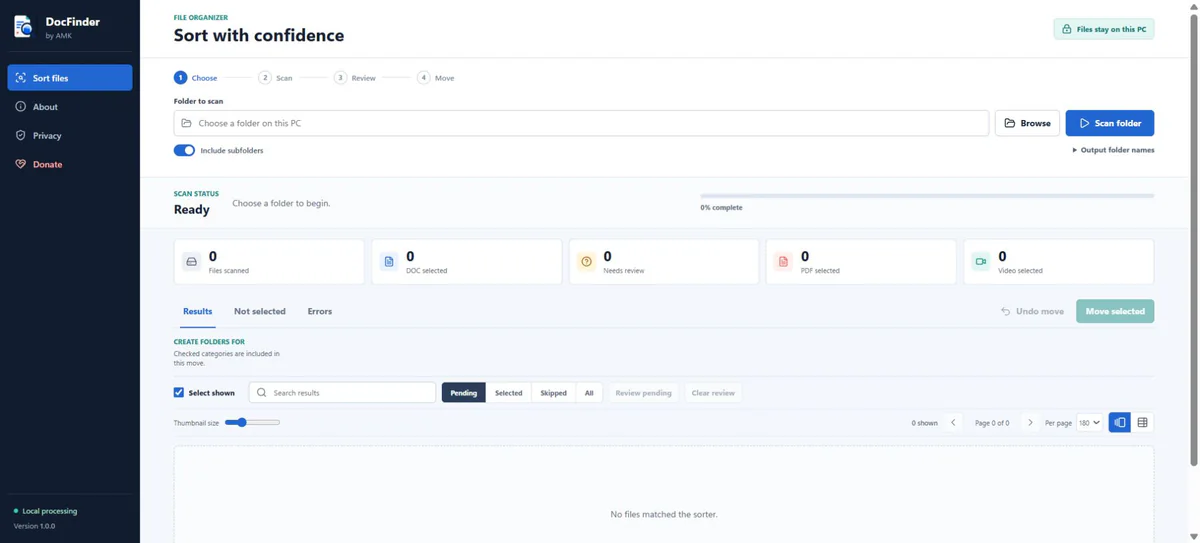Toggle the Include subfolders switch

184,150
